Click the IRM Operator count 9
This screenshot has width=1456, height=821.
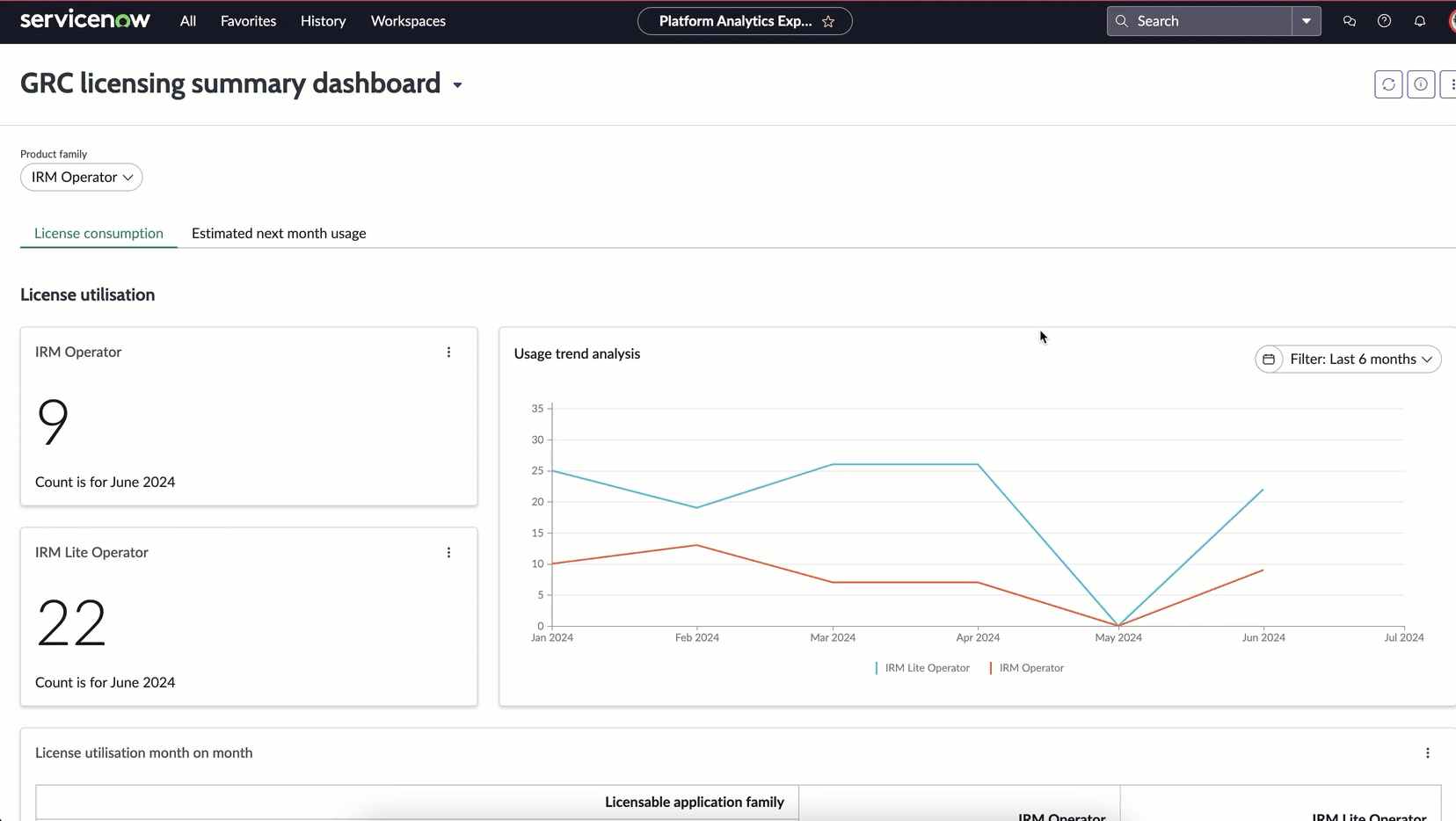[x=53, y=422]
